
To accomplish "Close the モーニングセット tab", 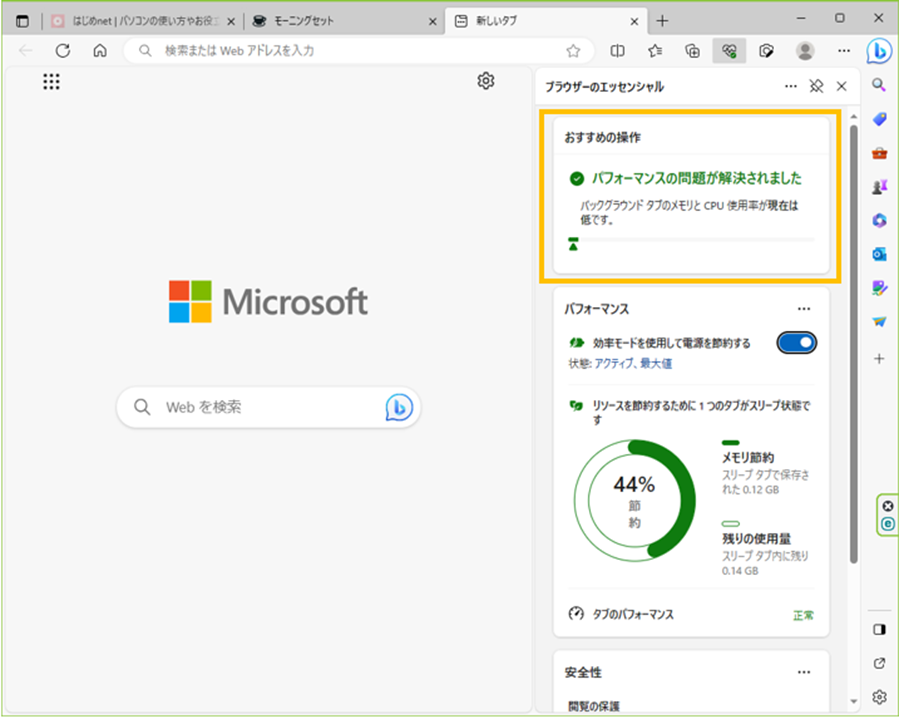I will coord(433,22).
